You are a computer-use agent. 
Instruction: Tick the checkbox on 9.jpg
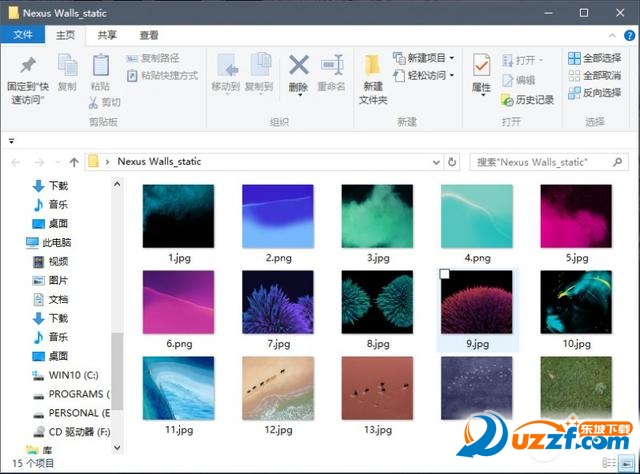pos(445,274)
